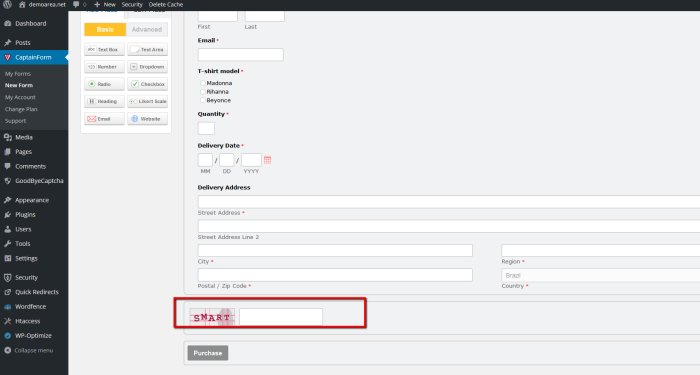This screenshot has width=700, height=375.
Task: Add a Heading field
Action: point(104,101)
